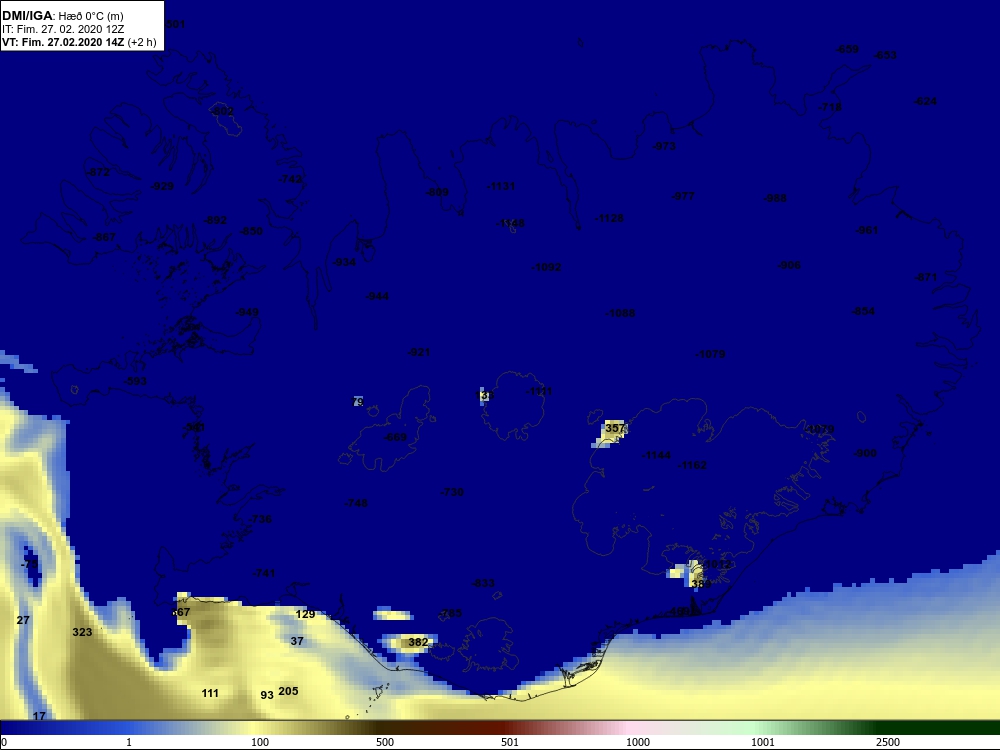Click the legend label '1001'
The height and width of the screenshot is (750, 1000).
click(763, 742)
